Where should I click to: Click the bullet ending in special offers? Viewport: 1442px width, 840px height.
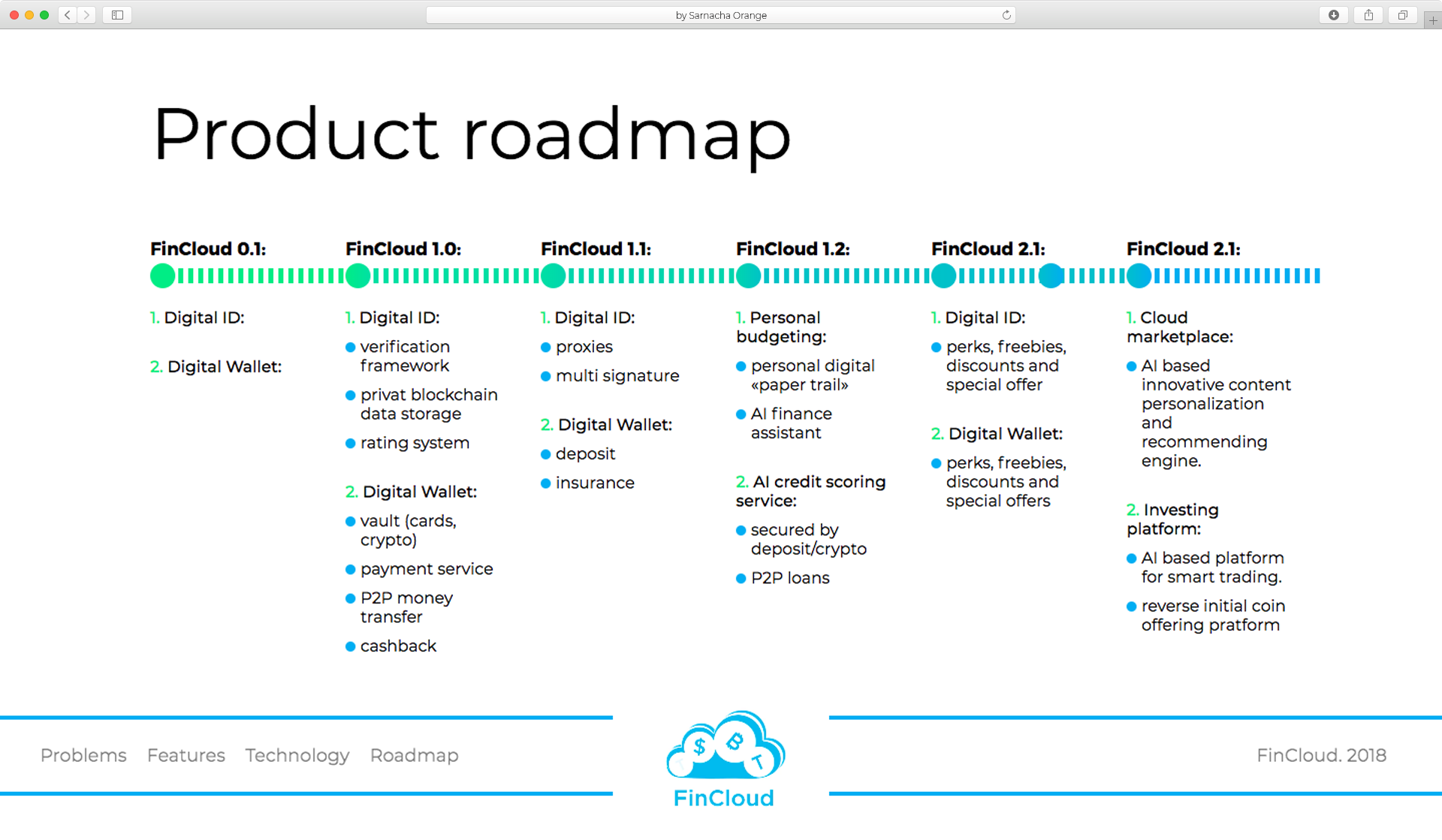tap(999, 482)
